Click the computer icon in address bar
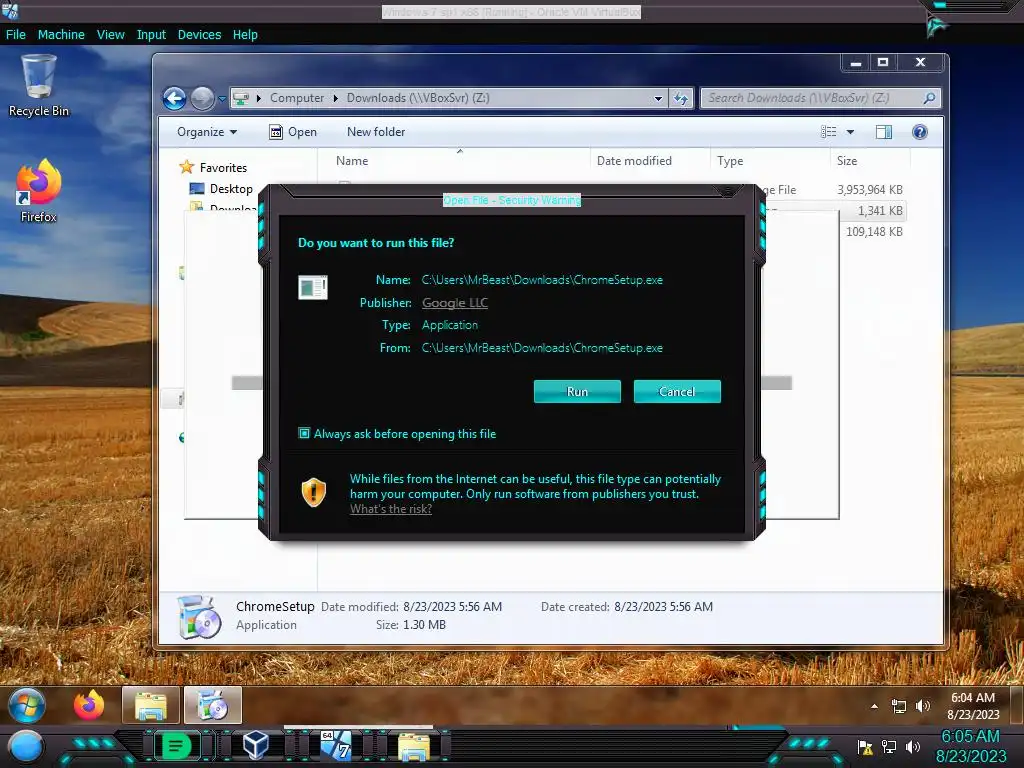This screenshot has width=1024, height=768. [x=241, y=99]
